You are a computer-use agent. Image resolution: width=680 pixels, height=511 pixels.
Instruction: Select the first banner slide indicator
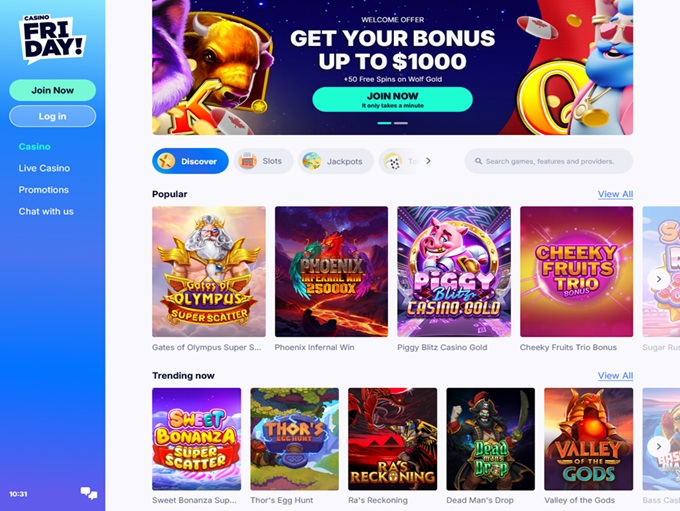tap(385, 123)
